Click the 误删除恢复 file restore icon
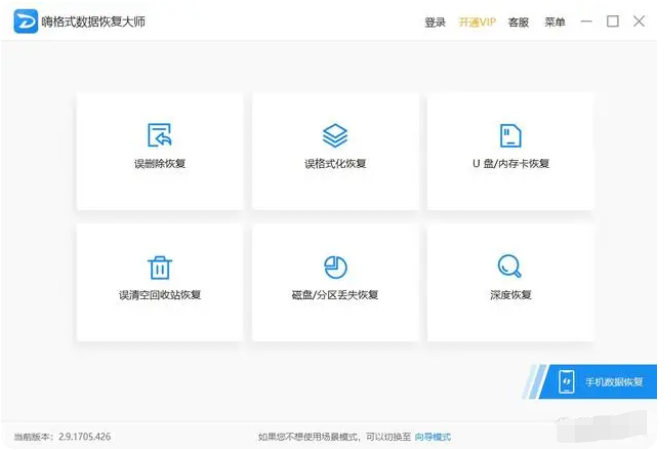The width and height of the screenshot is (671, 450). pyautogui.click(x=159, y=135)
